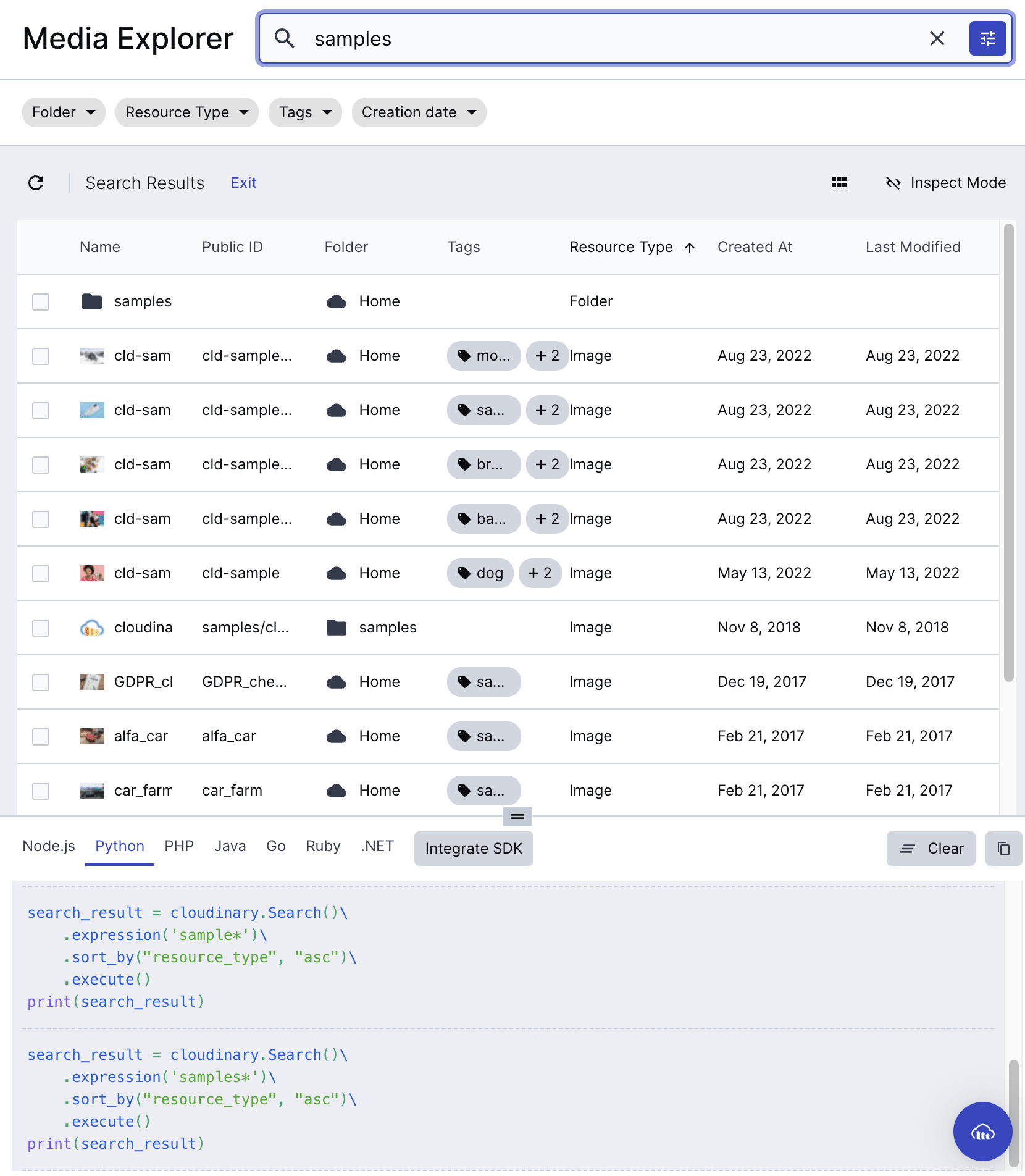Click the sort arrow on Resource Type
This screenshot has height=1176, width=1025.
click(x=690, y=248)
